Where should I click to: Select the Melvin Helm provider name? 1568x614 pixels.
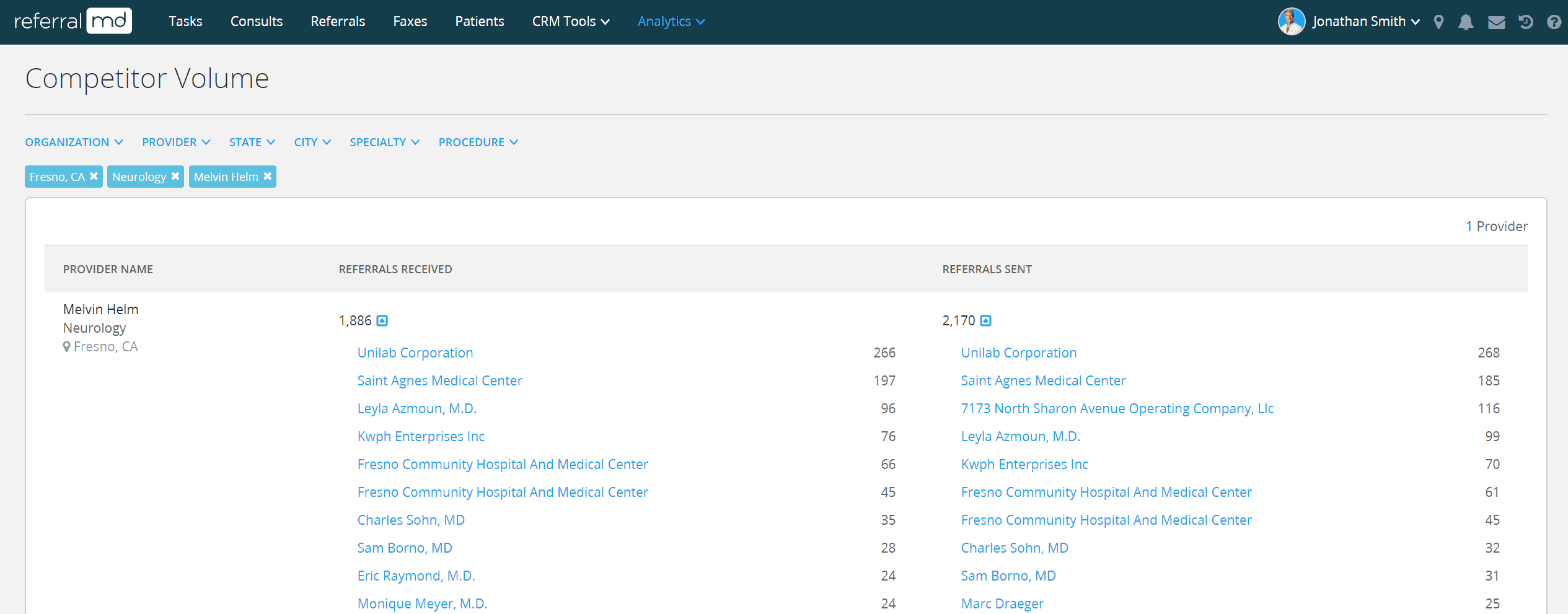click(100, 309)
